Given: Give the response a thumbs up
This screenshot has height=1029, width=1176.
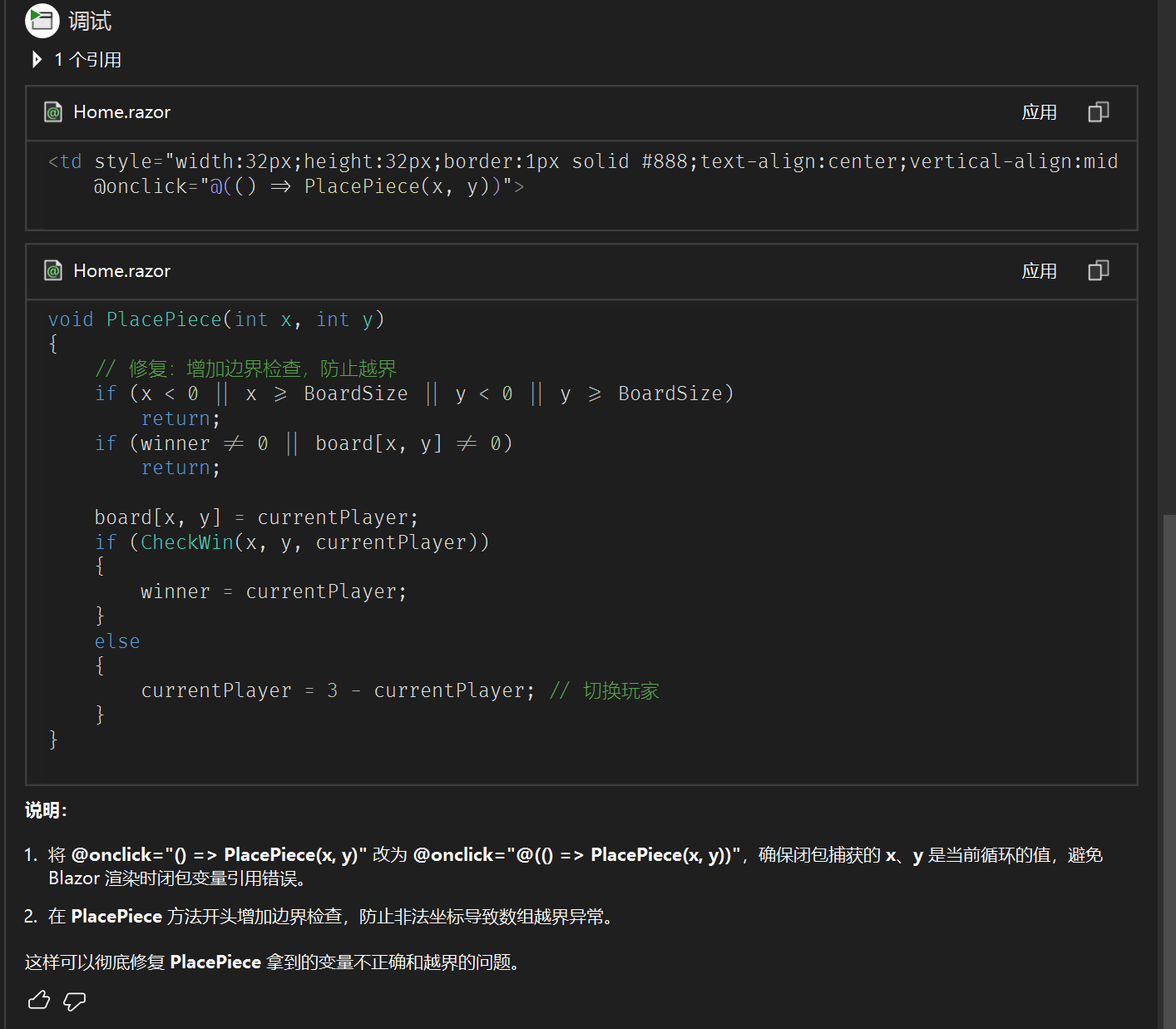Looking at the screenshot, I should (x=39, y=1001).
